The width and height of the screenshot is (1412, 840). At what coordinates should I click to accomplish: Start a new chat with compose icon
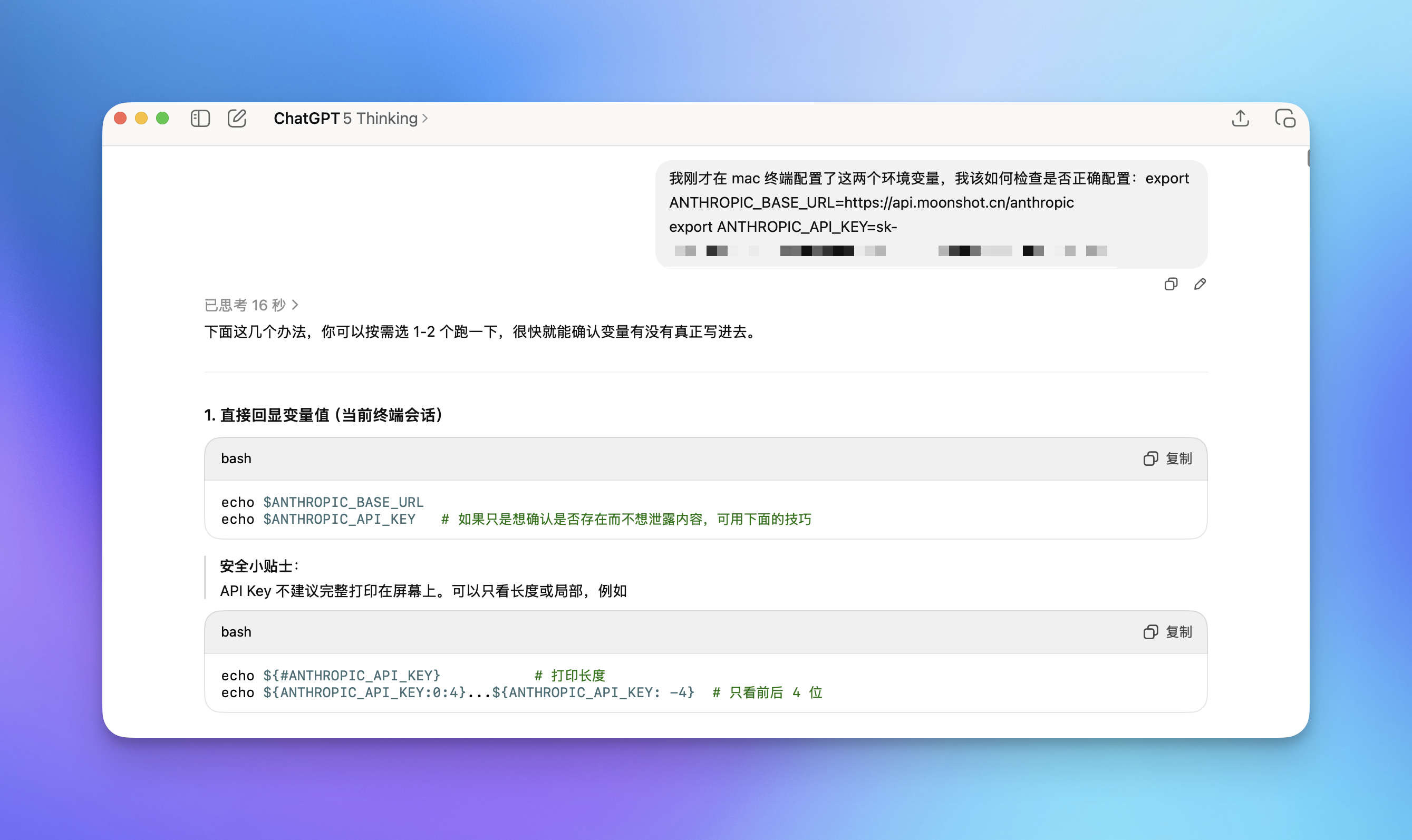pyautogui.click(x=238, y=118)
